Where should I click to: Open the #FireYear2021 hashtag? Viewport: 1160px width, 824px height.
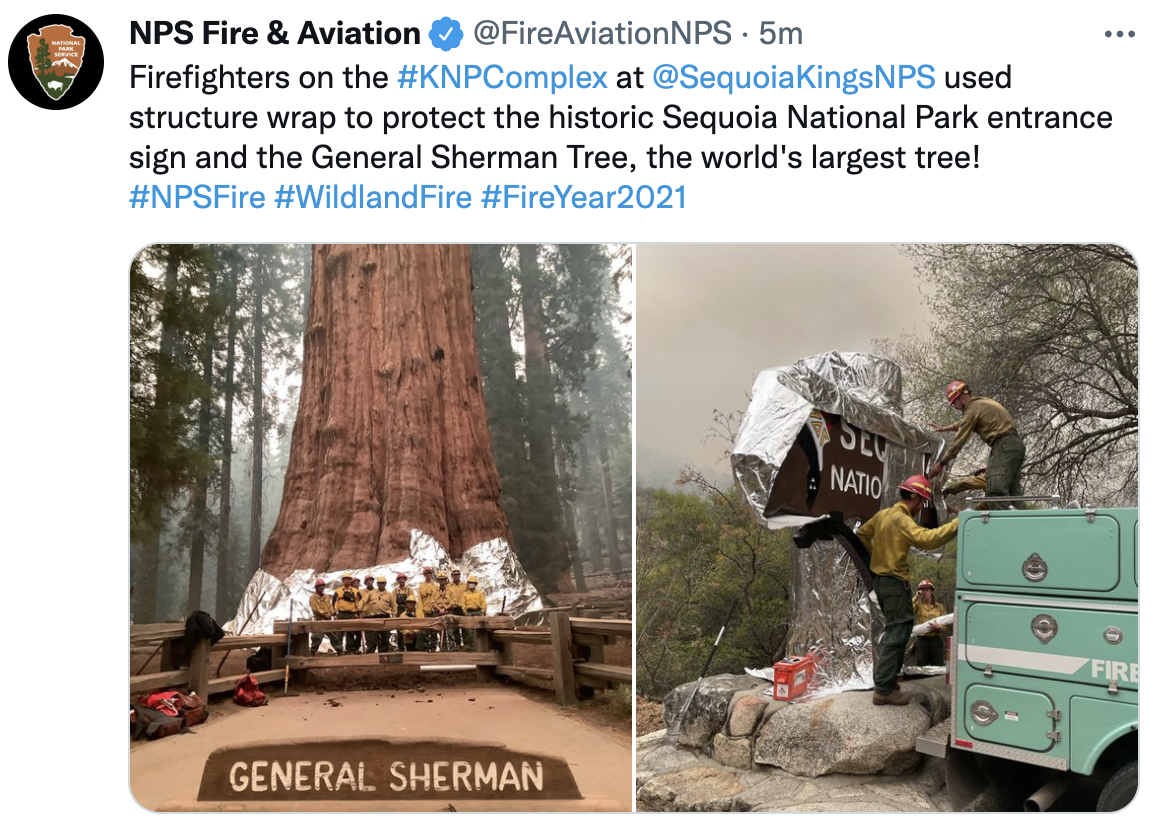point(584,197)
